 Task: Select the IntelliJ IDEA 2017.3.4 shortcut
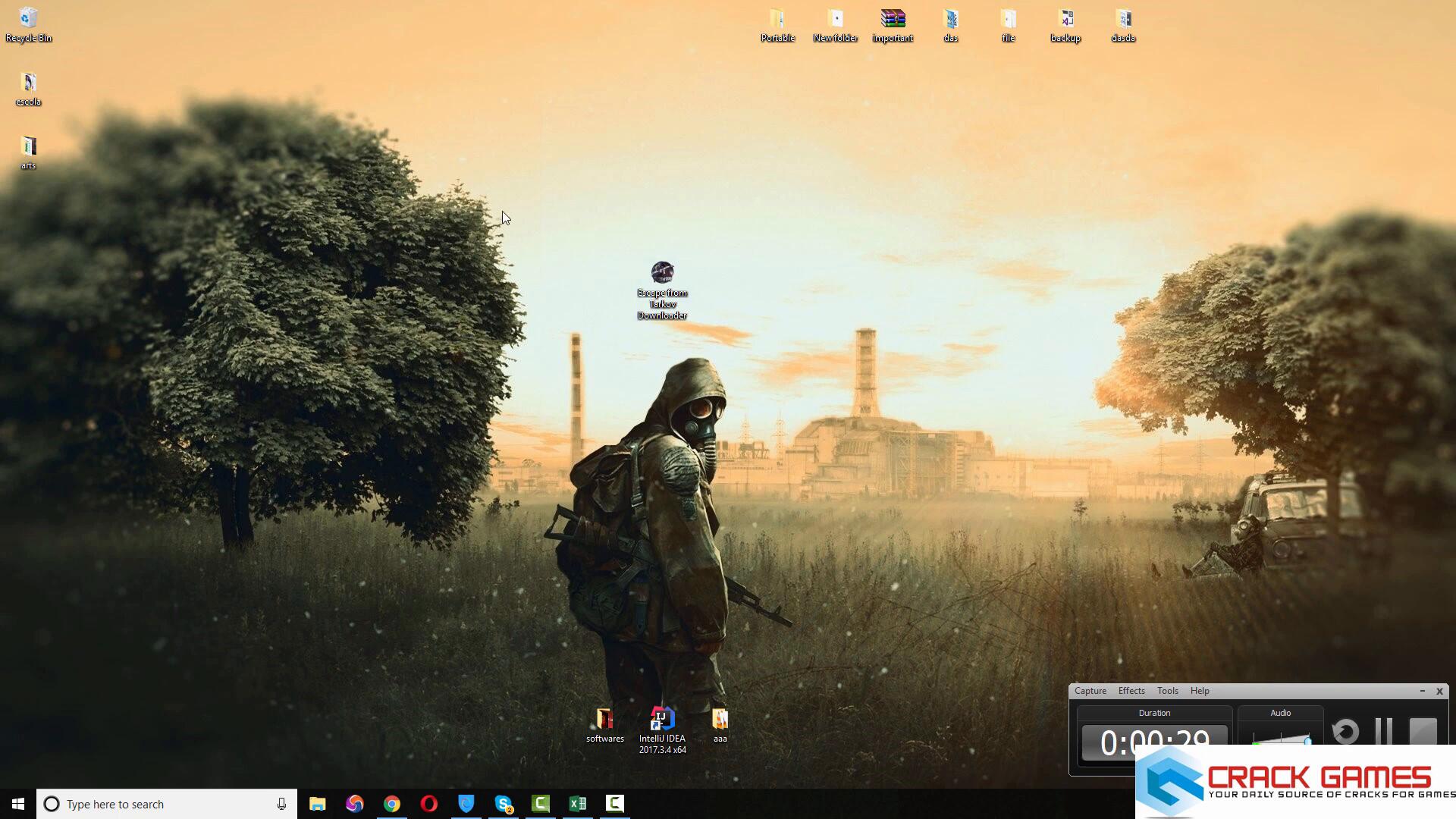pos(662,719)
